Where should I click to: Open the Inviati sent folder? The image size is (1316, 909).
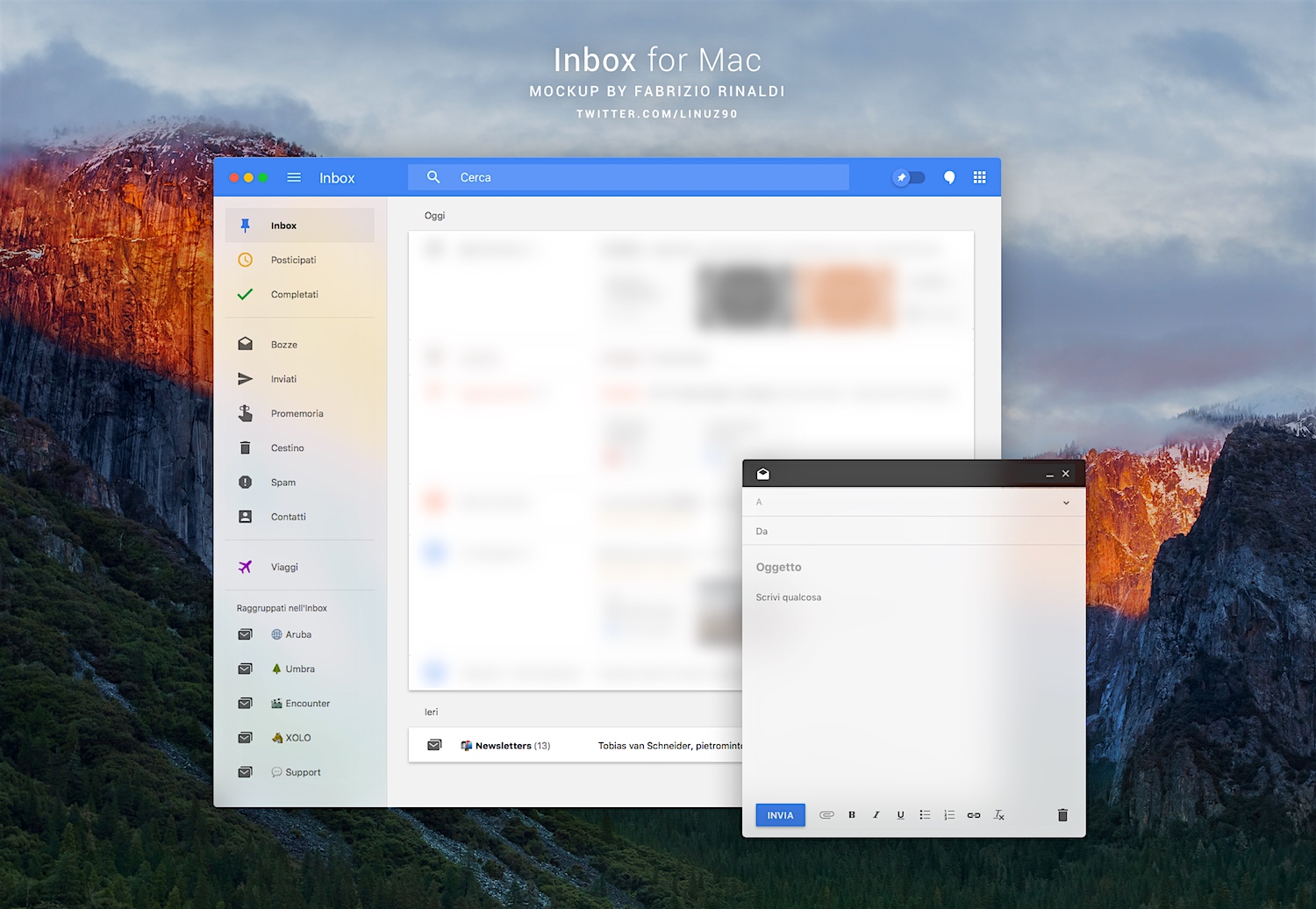(x=300, y=379)
